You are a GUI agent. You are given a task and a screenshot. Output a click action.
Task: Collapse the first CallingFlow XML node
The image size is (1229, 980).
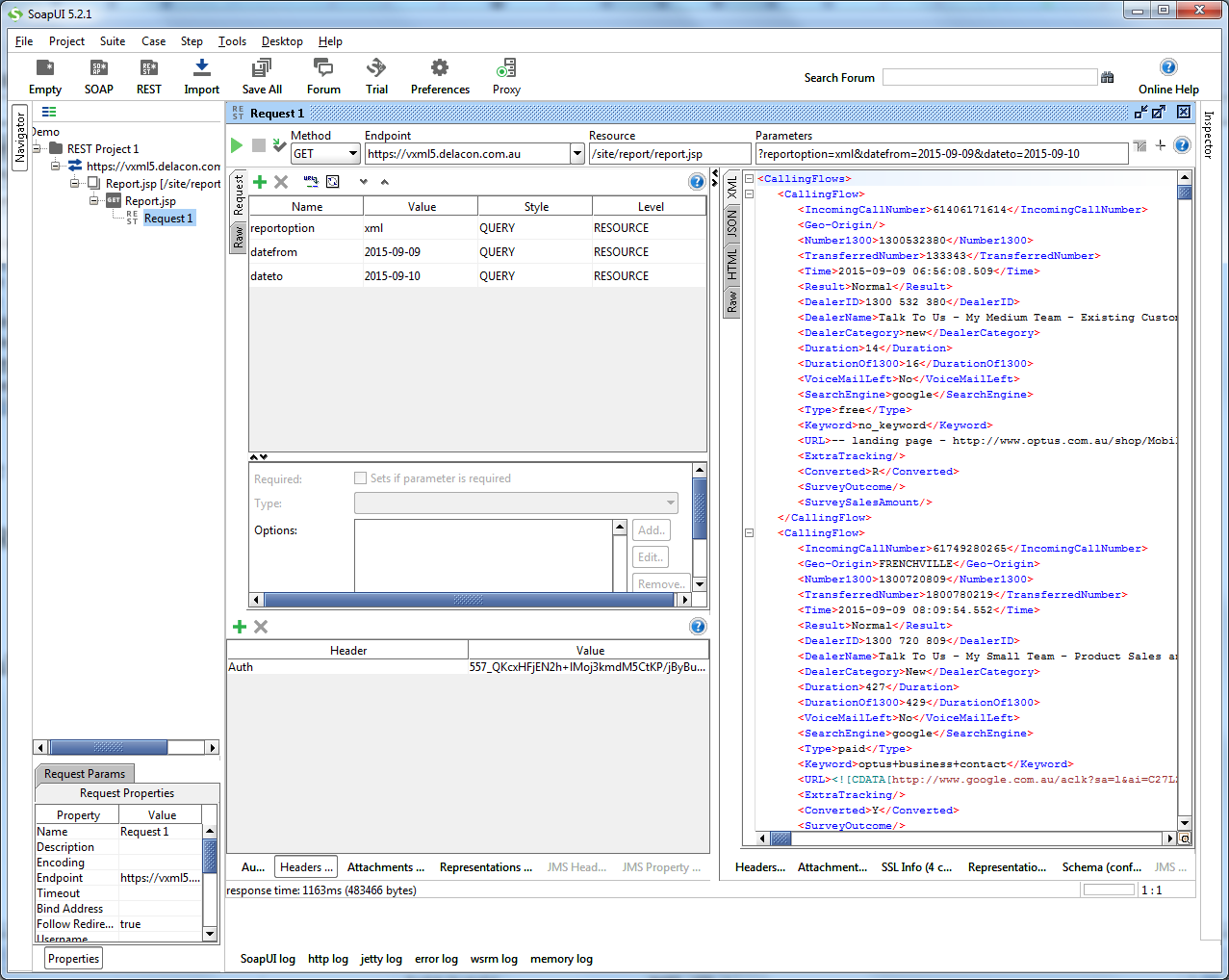(x=749, y=194)
